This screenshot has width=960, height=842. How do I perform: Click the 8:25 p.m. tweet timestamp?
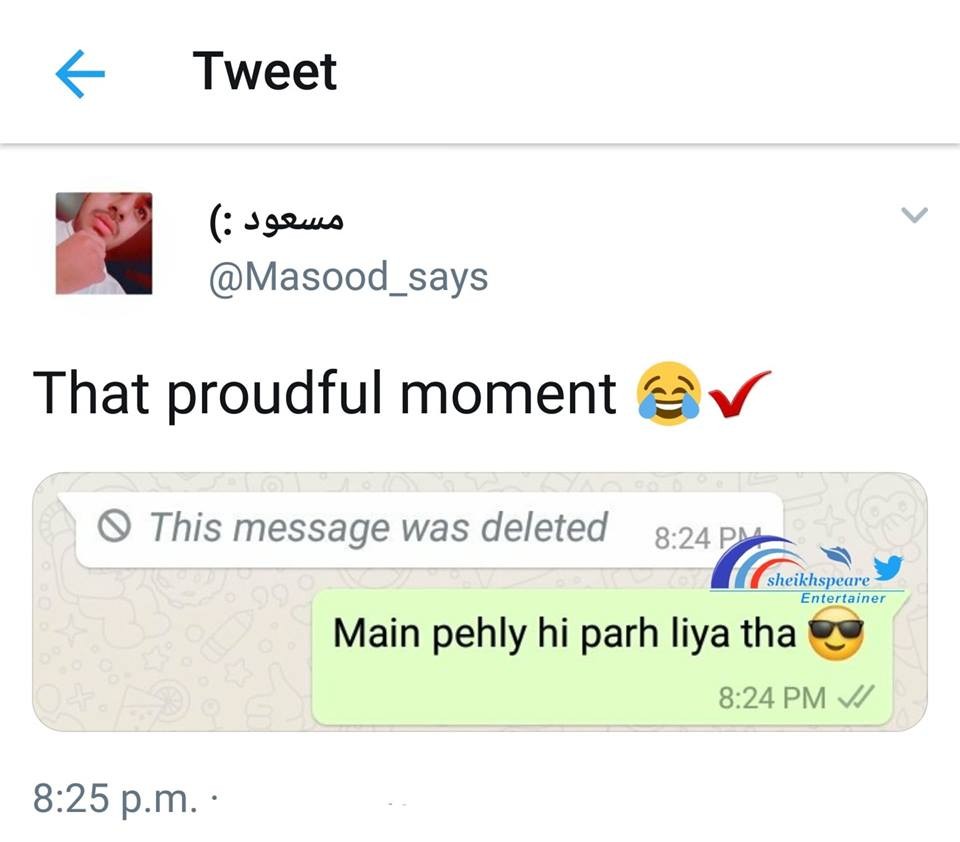pos(115,798)
